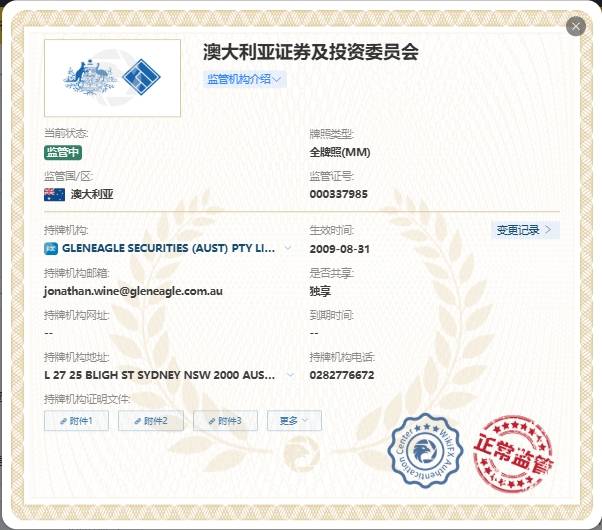Expand the 更多 attachments dropdown
The height and width of the screenshot is (530, 602).
(294, 421)
